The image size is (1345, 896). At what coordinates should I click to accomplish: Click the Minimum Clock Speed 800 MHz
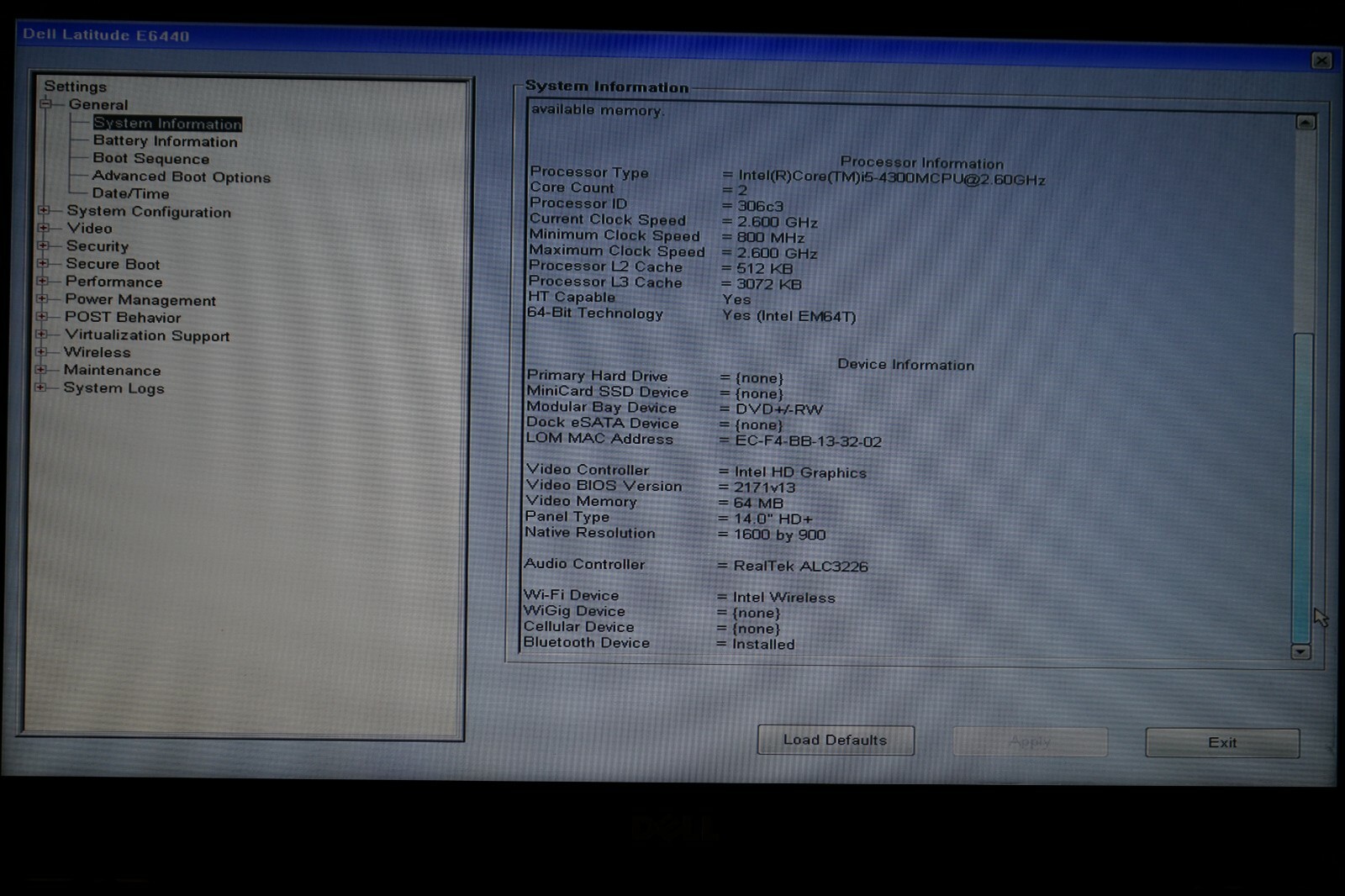pos(771,238)
